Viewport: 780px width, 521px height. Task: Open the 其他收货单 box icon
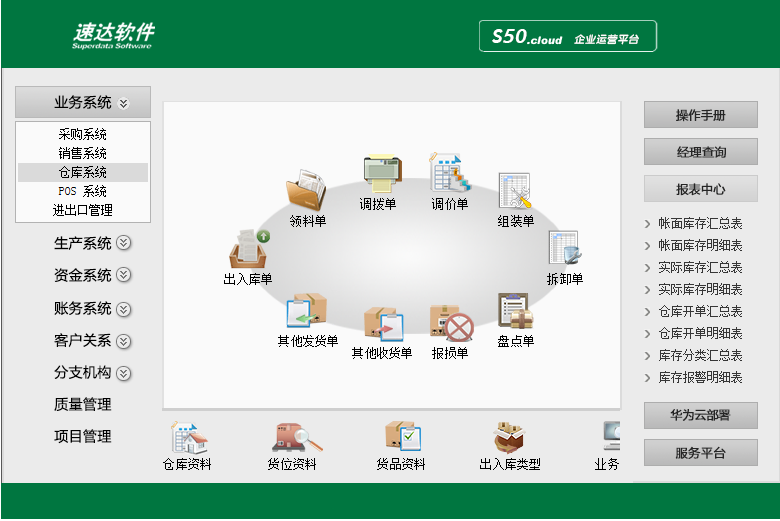(x=384, y=323)
